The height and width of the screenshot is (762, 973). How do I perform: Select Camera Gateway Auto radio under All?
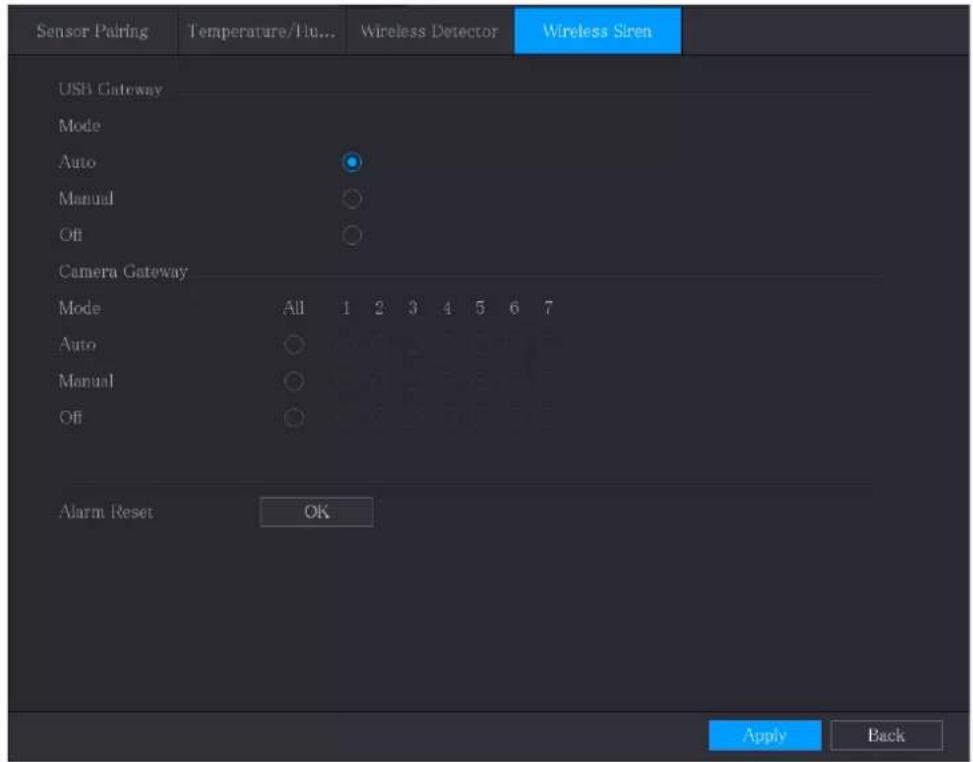294,344
